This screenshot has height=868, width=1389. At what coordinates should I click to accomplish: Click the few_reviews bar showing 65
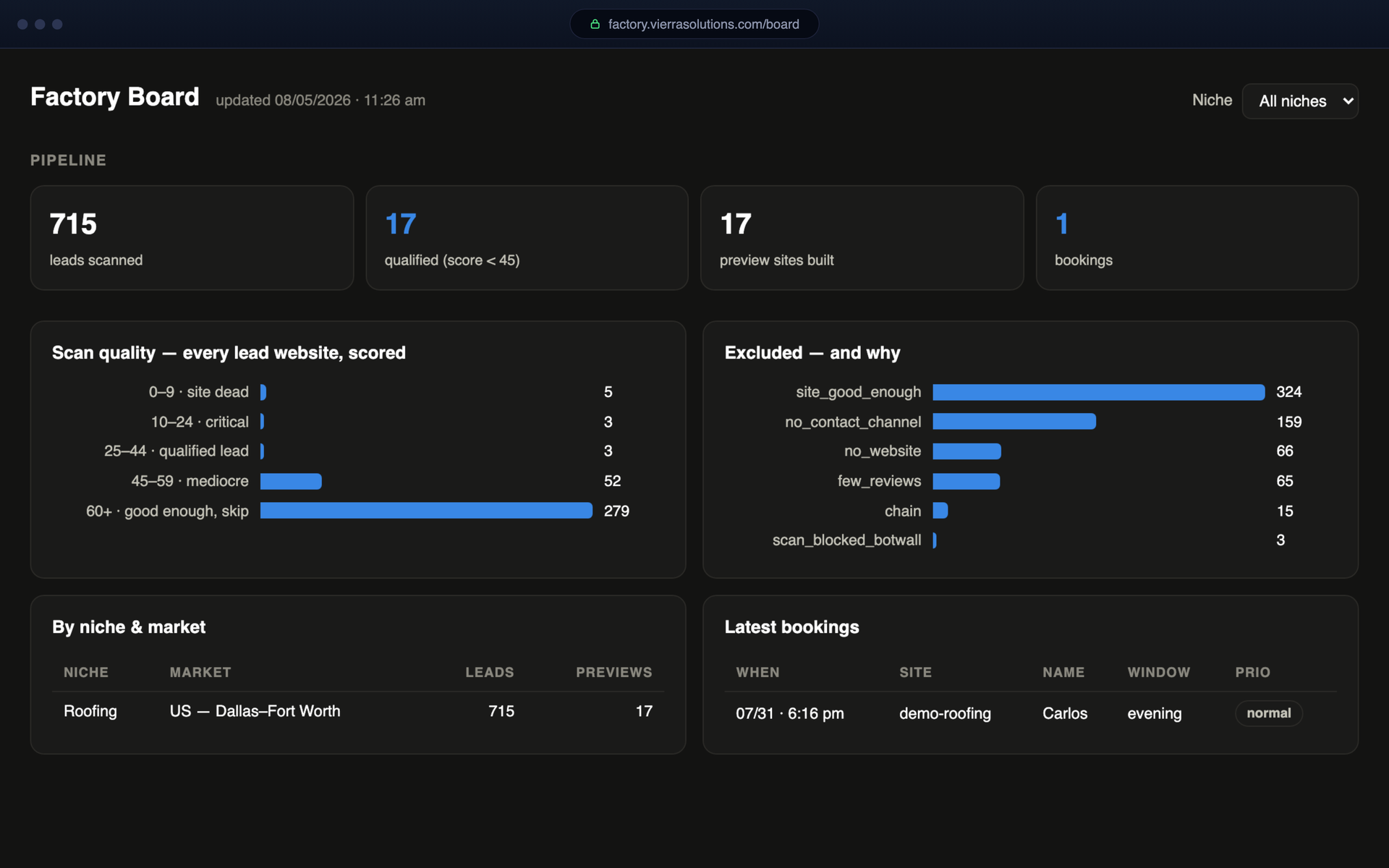click(967, 481)
